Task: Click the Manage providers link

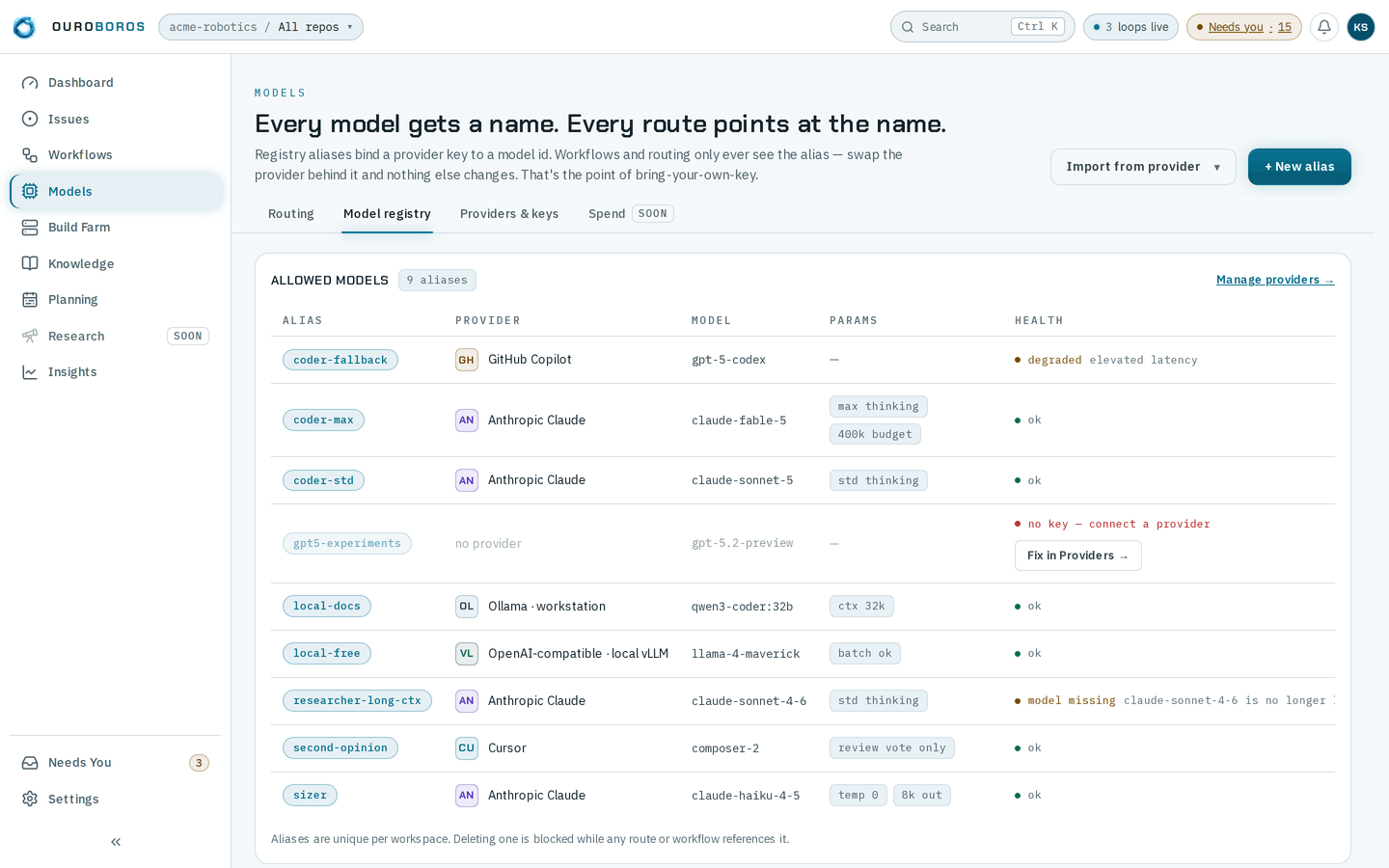Action: point(1275,280)
